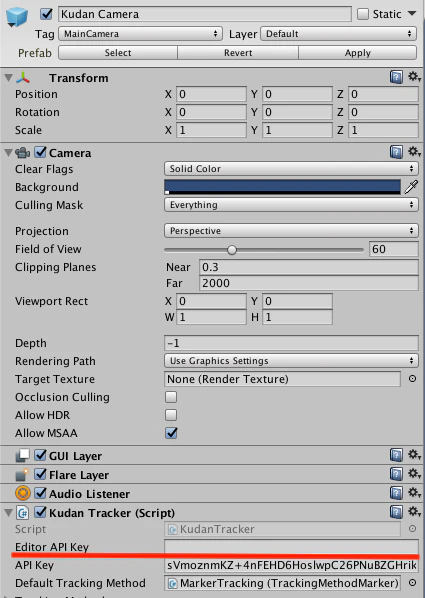Toggle Kudan Camera active checkbox
The width and height of the screenshot is (425, 598).
point(46,14)
